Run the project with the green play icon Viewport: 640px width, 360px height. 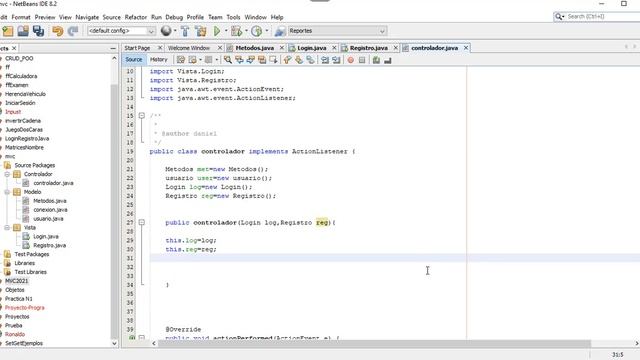[x=217, y=31]
